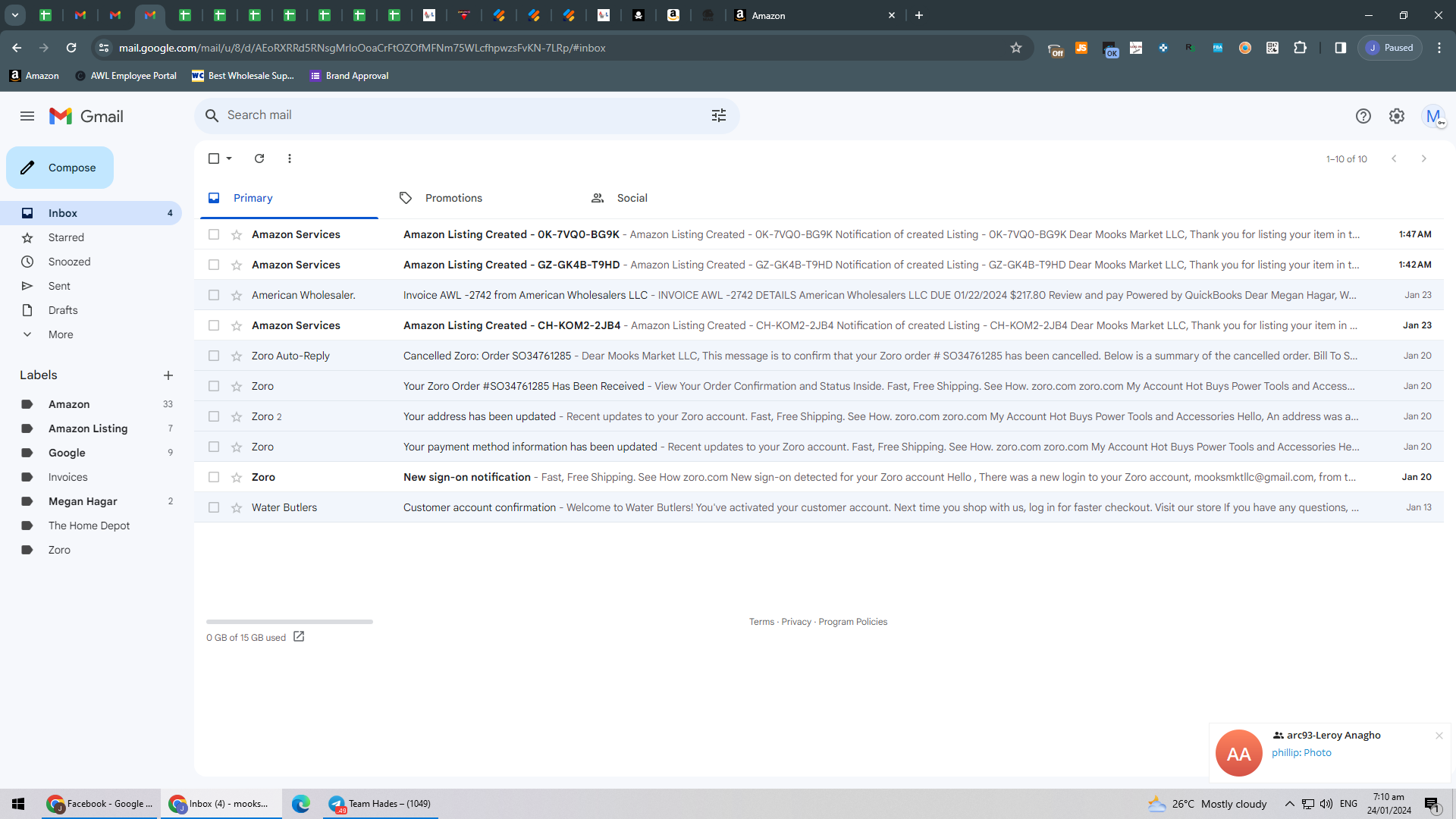This screenshot has height=819, width=1456.
Task: Open the Gmail account avatar
Action: click(x=1433, y=116)
